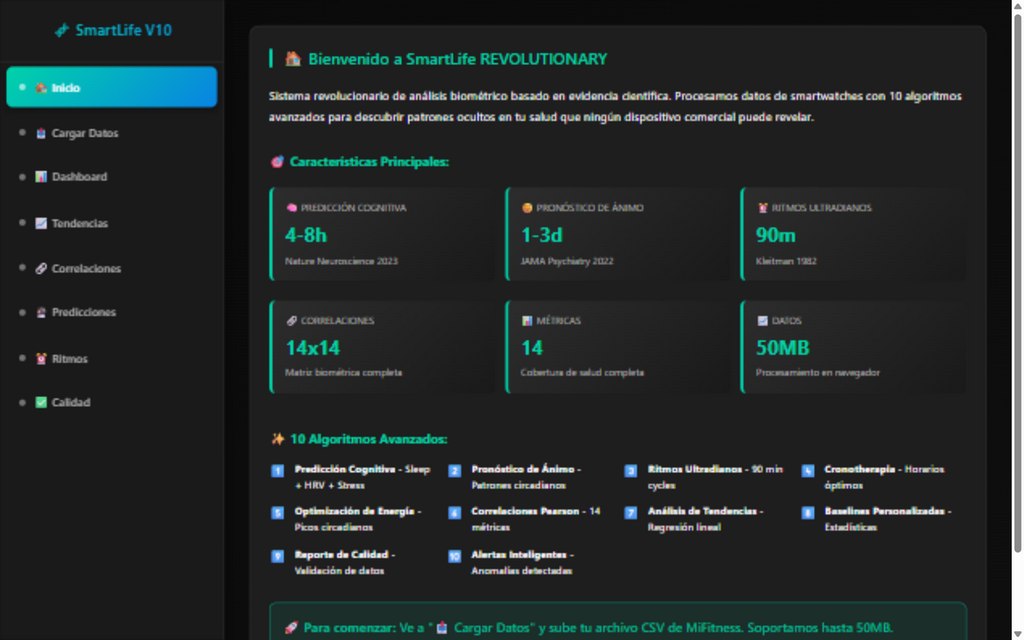Click the line chart icon beside Tendencias

[x=41, y=223]
